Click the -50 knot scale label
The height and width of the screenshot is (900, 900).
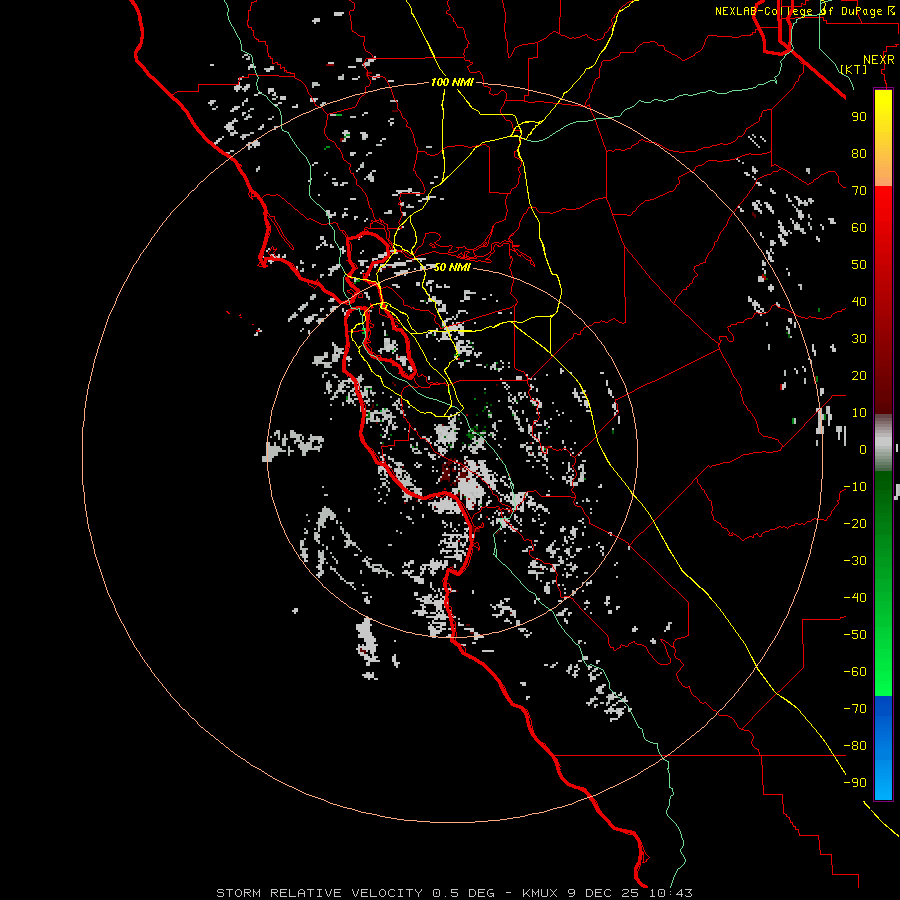pyautogui.click(x=855, y=635)
